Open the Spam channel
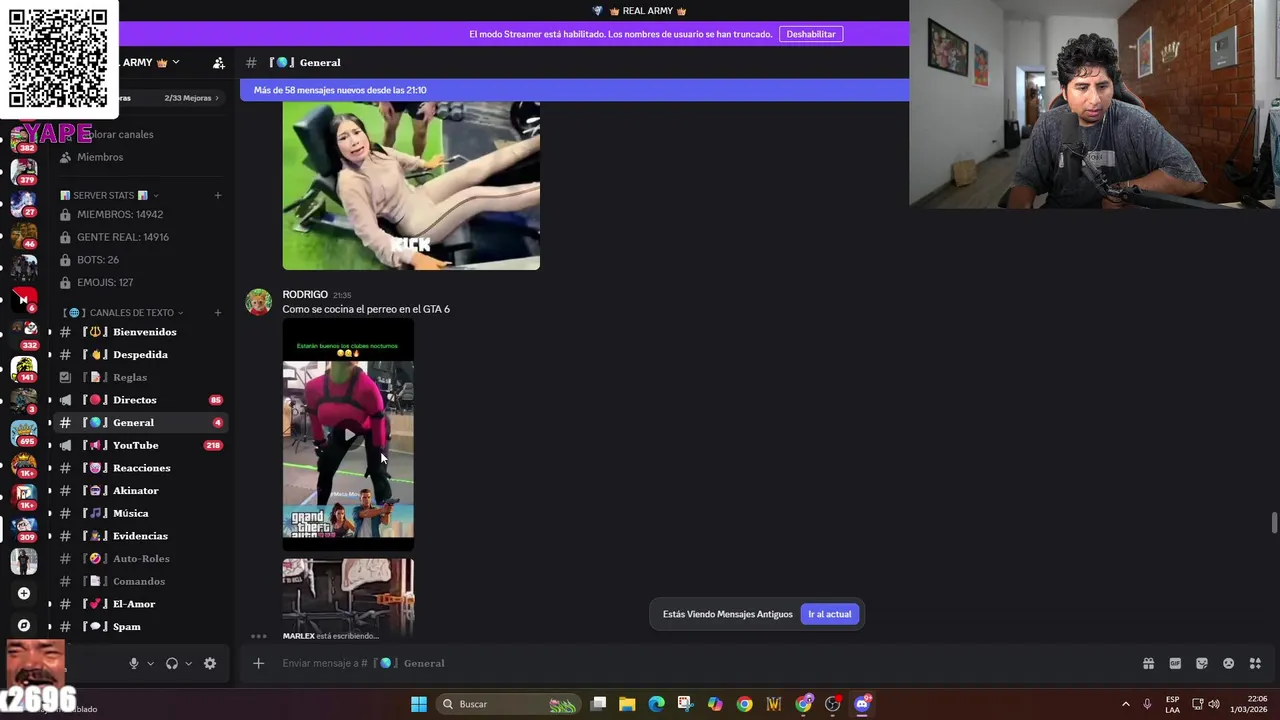 click(140, 627)
